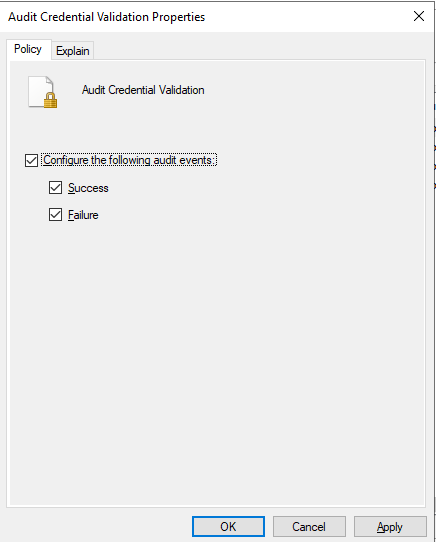This screenshot has height=542, width=436.
Task: Click the X icon in the title bar
Action: [x=419, y=16]
